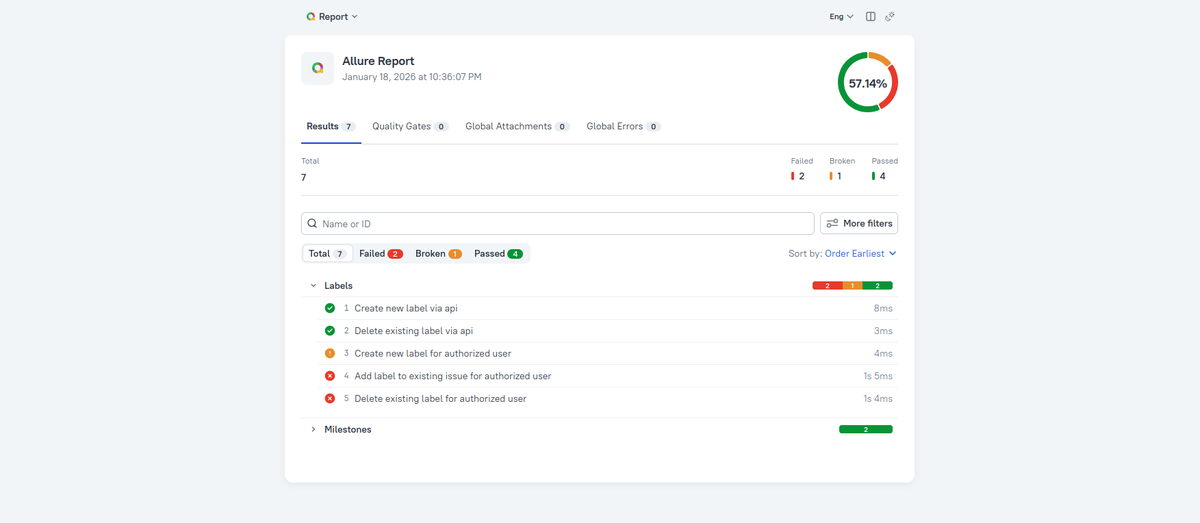The width and height of the screenshot is (1200, 523).
Task: Switch the color theme using the header icon
Action: 890,17
